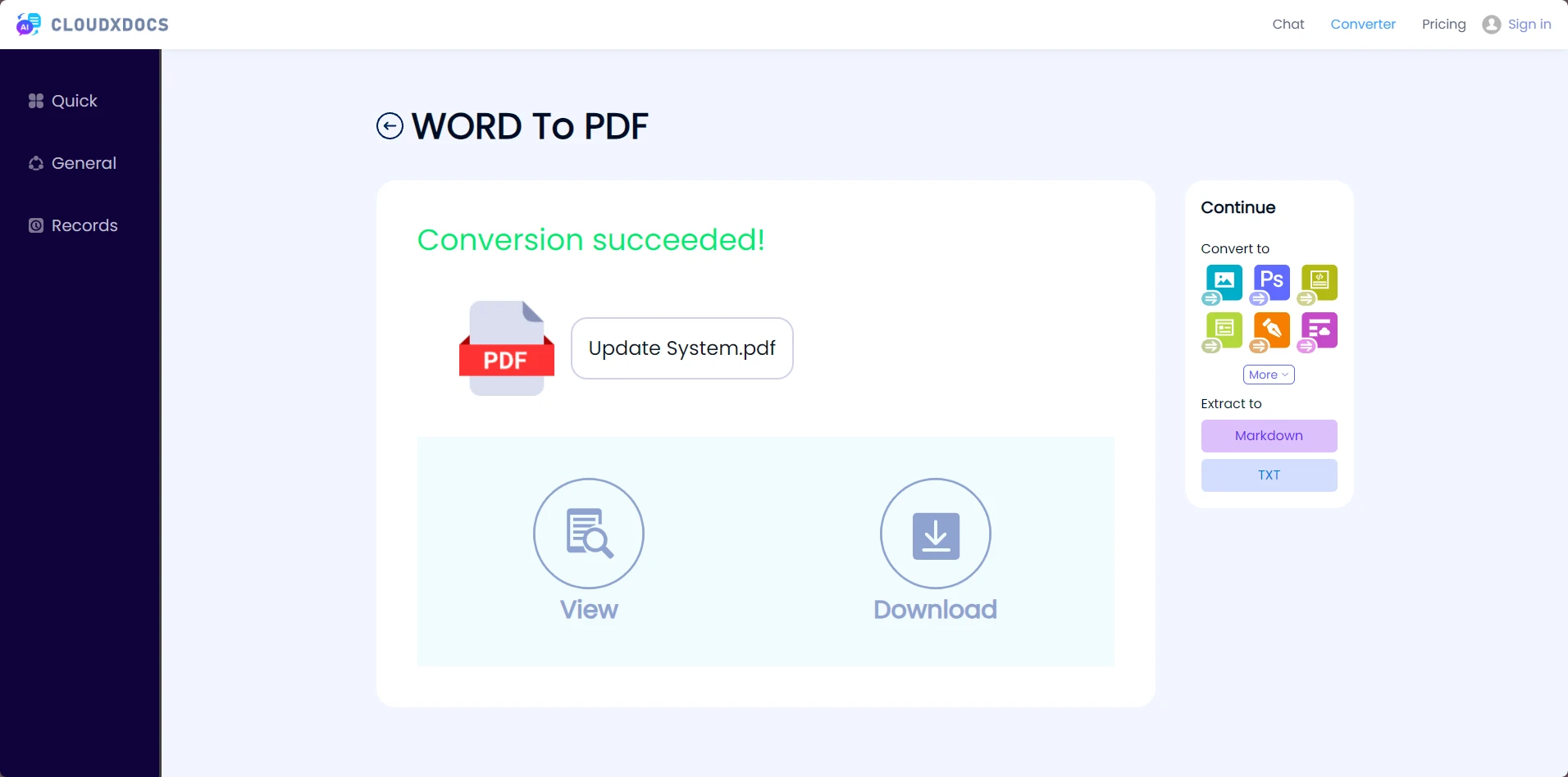
Task: Click the light green page layout convert icon
Action: click(x=1222, y=332)
